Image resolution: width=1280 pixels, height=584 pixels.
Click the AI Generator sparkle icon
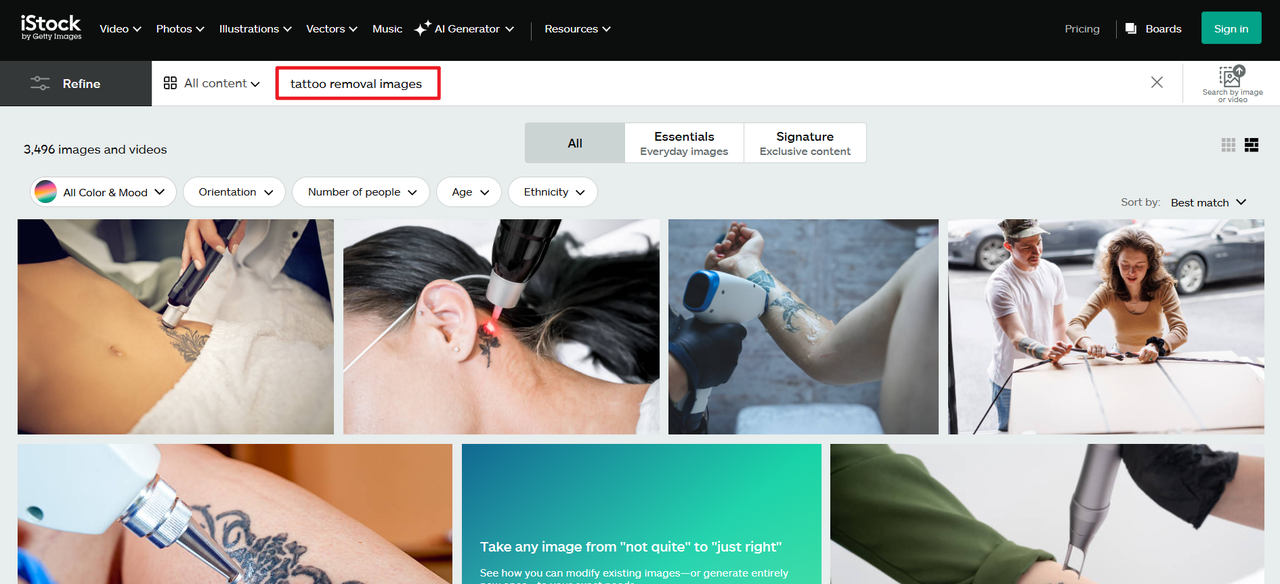click(423, 28)
